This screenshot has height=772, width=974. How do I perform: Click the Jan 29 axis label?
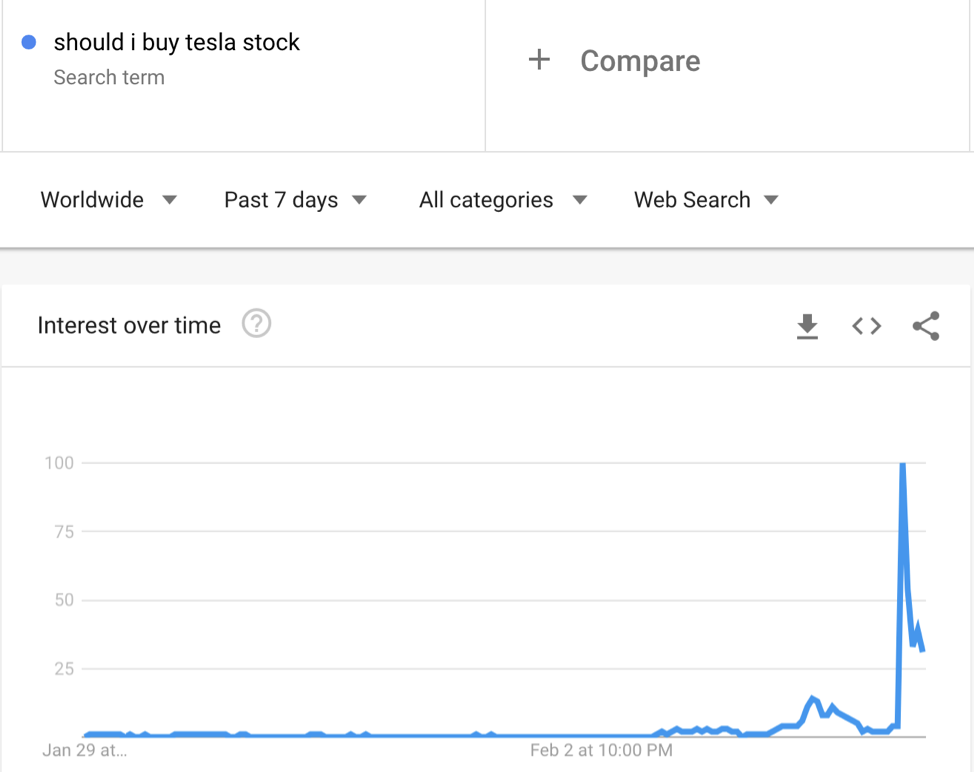pos(84,750)
